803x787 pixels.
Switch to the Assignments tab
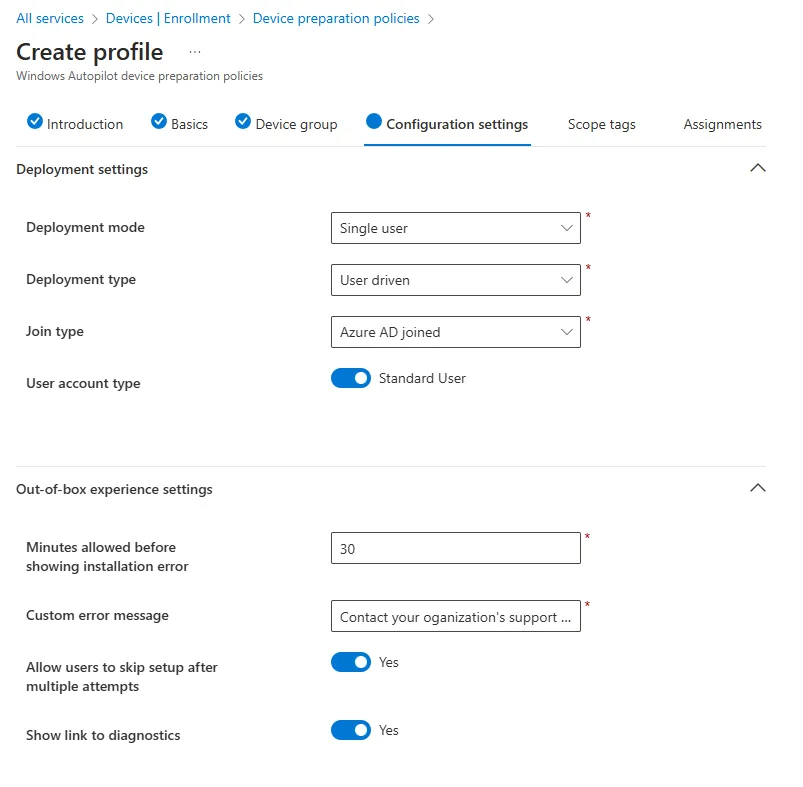(x=722, y=125)
